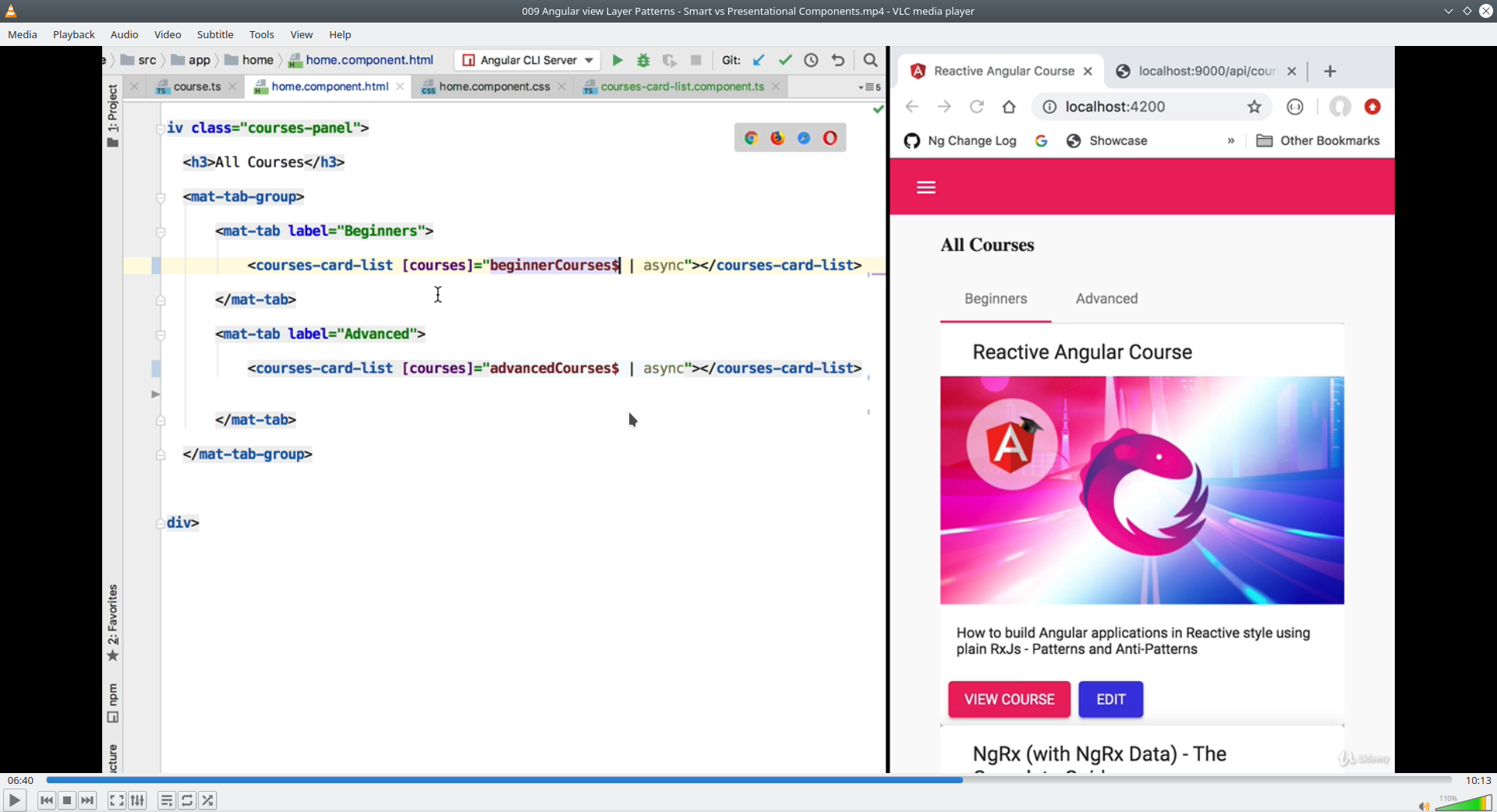This screenshot has width=1497, height=812.
Task: Open the Subtitle menu
Action: coord(215,34)
